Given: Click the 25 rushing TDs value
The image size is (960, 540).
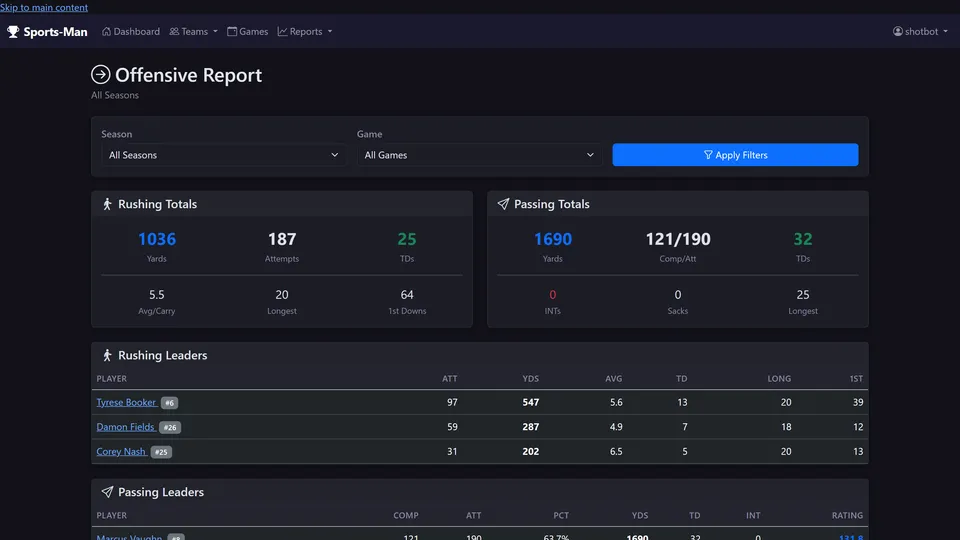Looking at the screenshot, I should [x=407, y=239].
